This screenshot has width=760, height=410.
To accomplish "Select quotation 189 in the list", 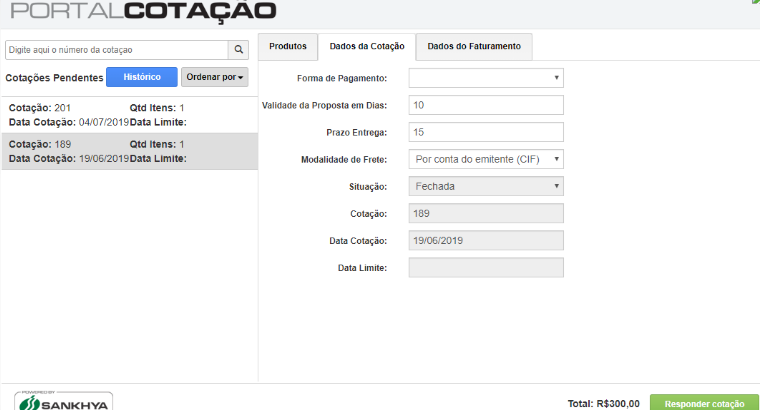I will tap(129, 151).
